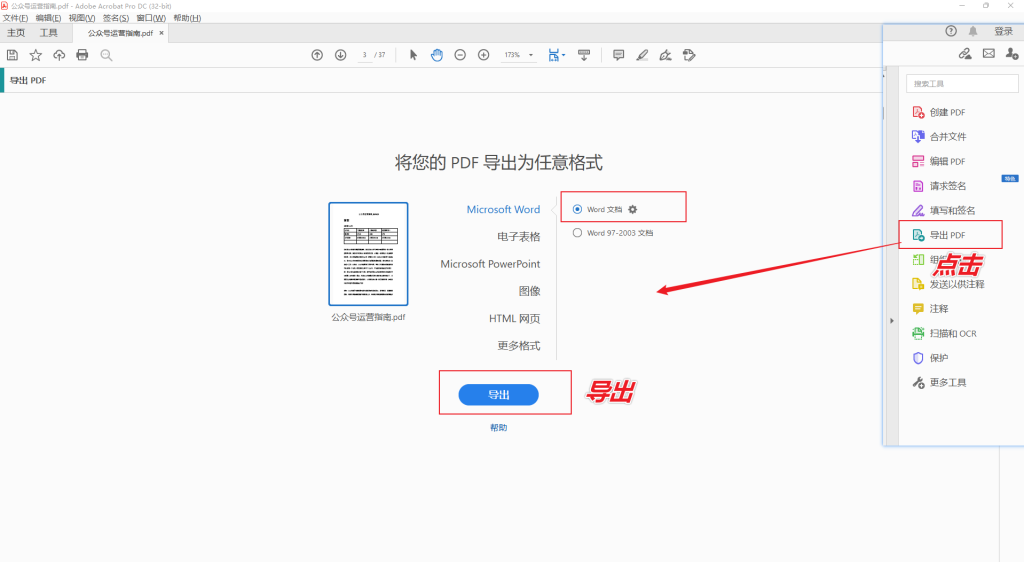Click the star bookmark icon

coord(36,55)
